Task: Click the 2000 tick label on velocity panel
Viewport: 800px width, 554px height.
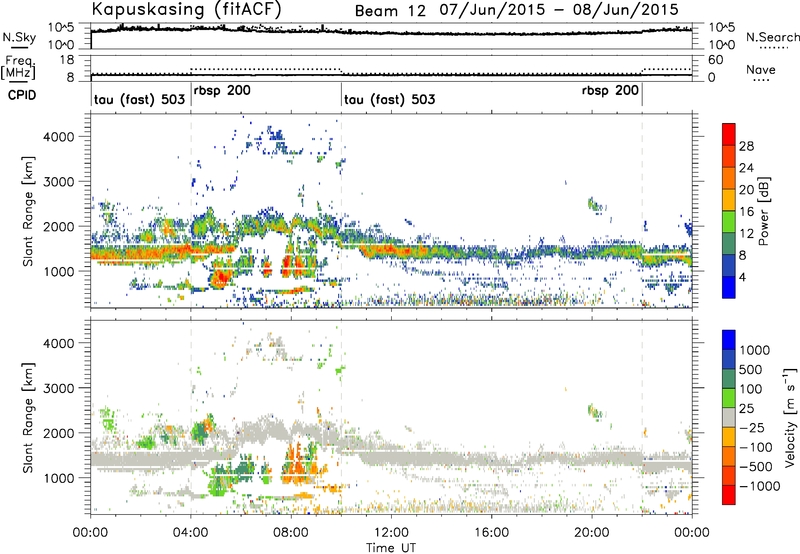Action: (x=58, y=433)
